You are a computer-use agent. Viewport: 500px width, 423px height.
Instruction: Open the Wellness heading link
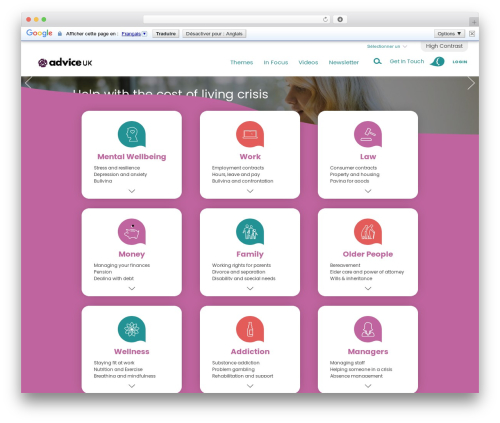point(132,352)
